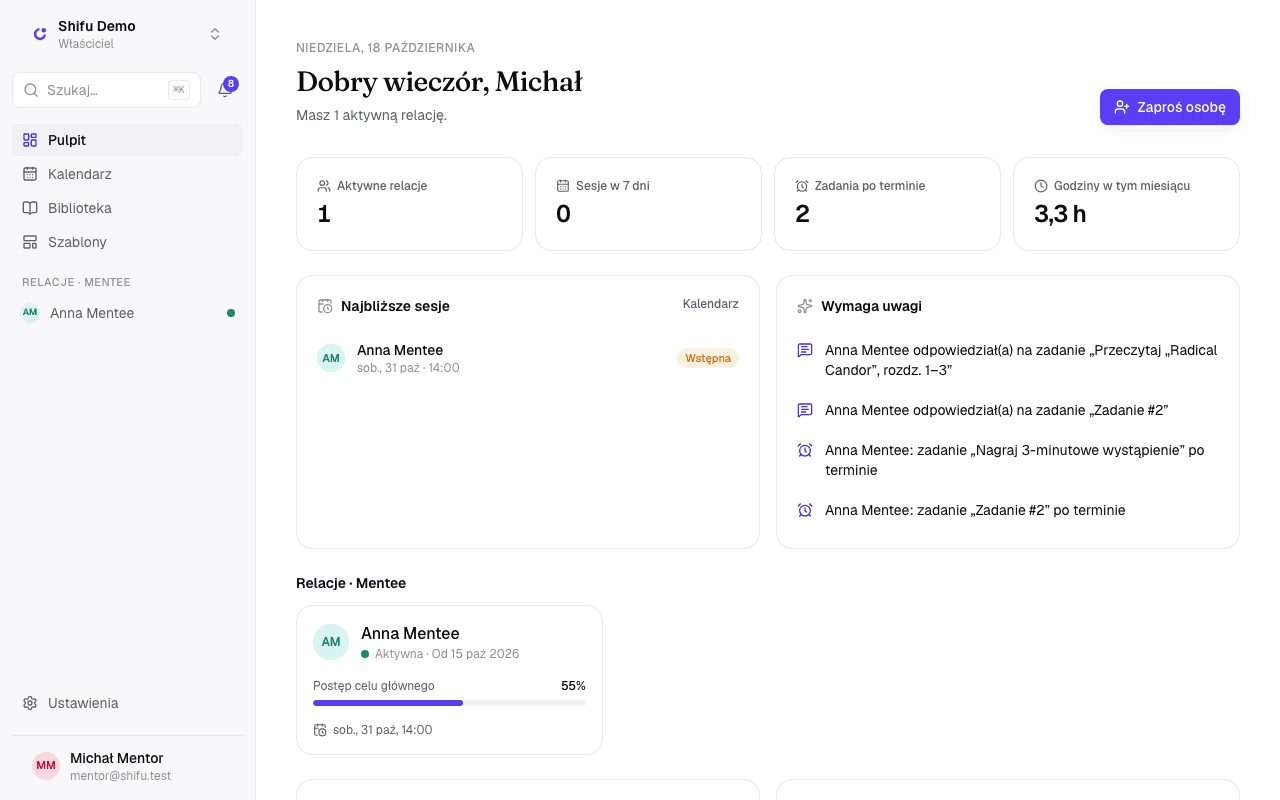Screen dimensions: 1280x800
Task: Click the Zaproś osobę button
Action: point(1170,107)
